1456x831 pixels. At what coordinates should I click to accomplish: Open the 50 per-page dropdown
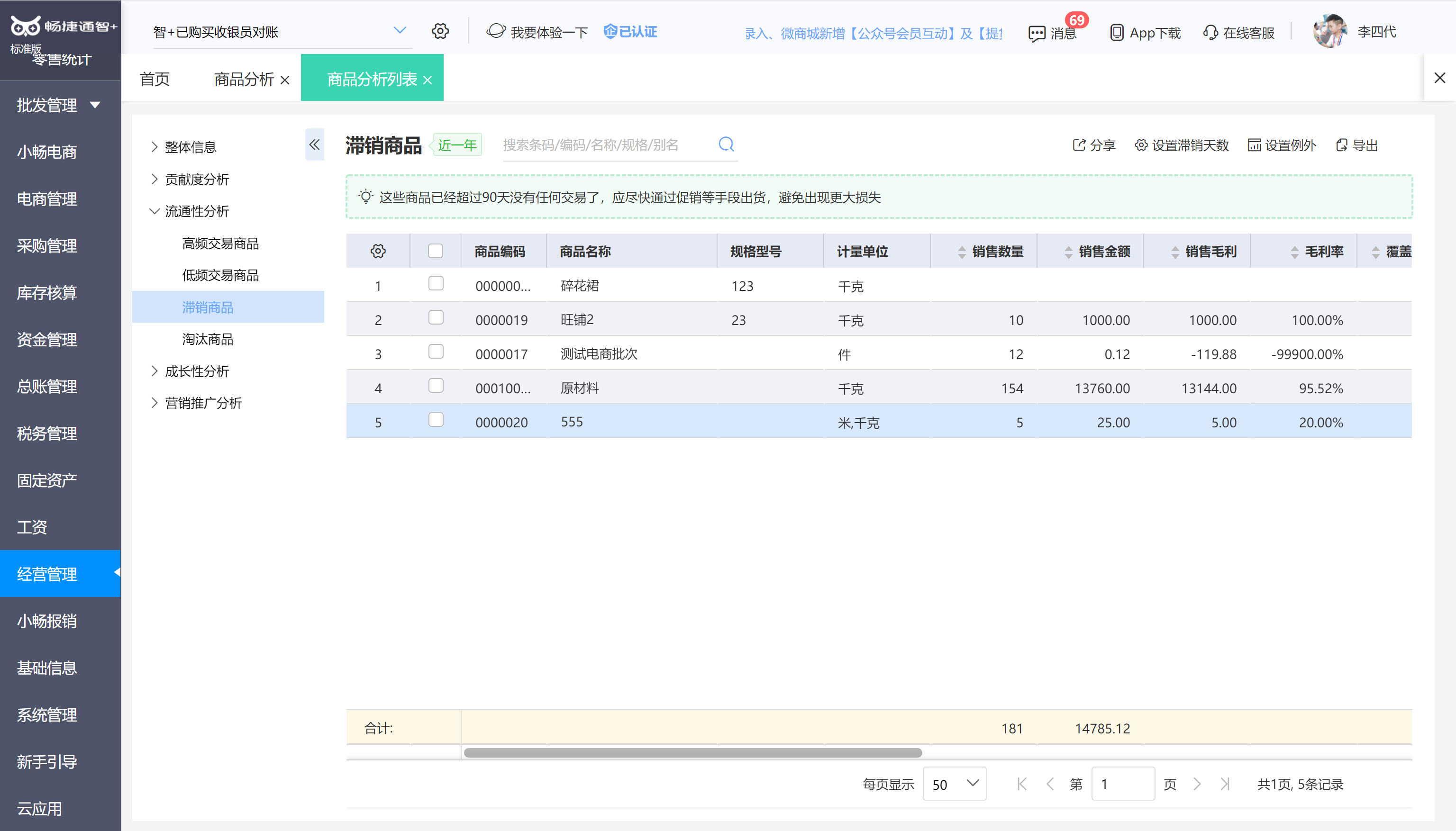coord(954,784)
